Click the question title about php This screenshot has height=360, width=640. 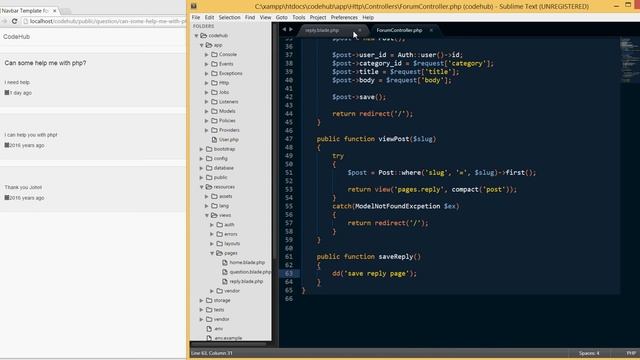pos(45,63)
